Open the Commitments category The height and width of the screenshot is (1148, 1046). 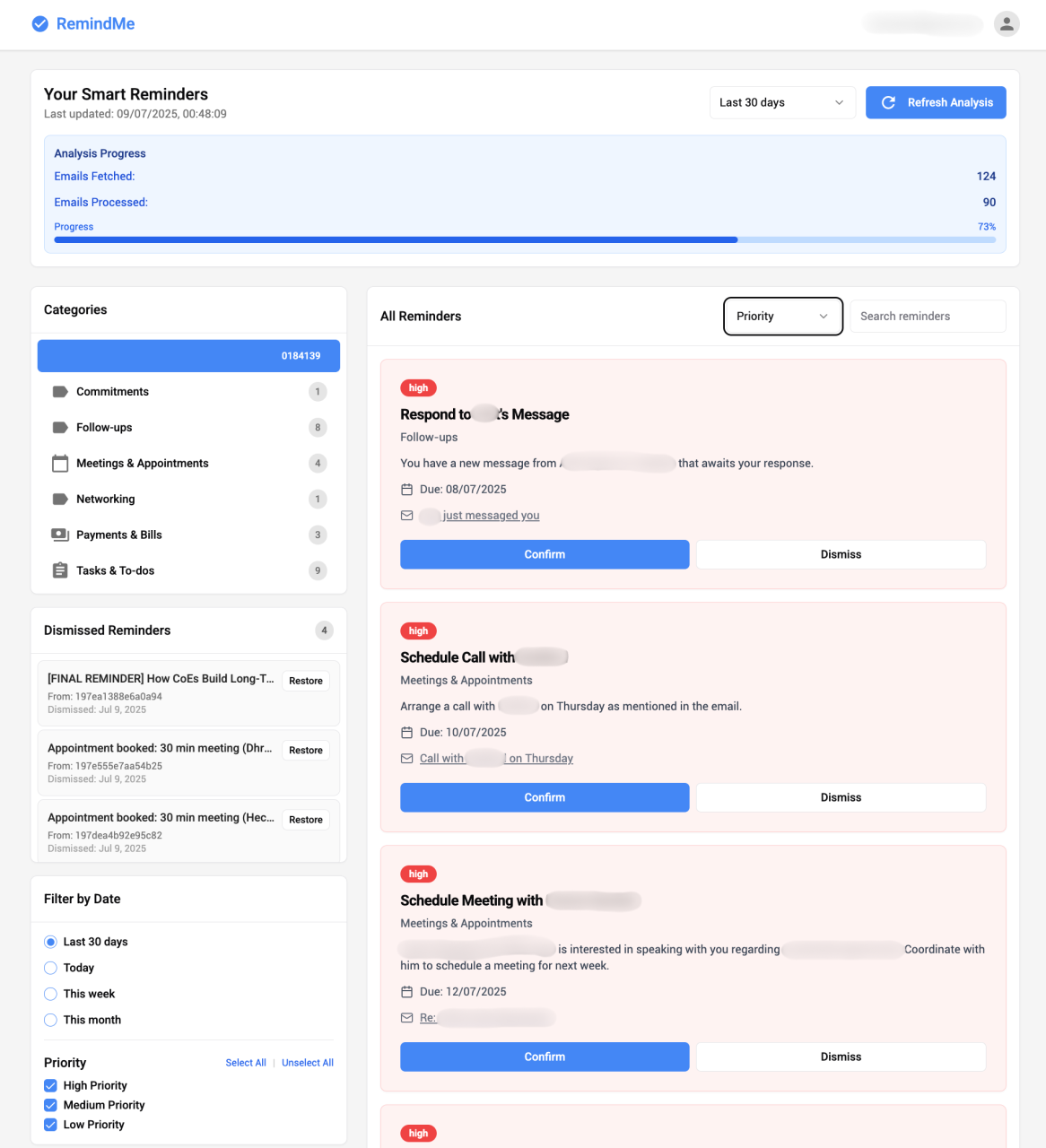click(x=188, y=392)
